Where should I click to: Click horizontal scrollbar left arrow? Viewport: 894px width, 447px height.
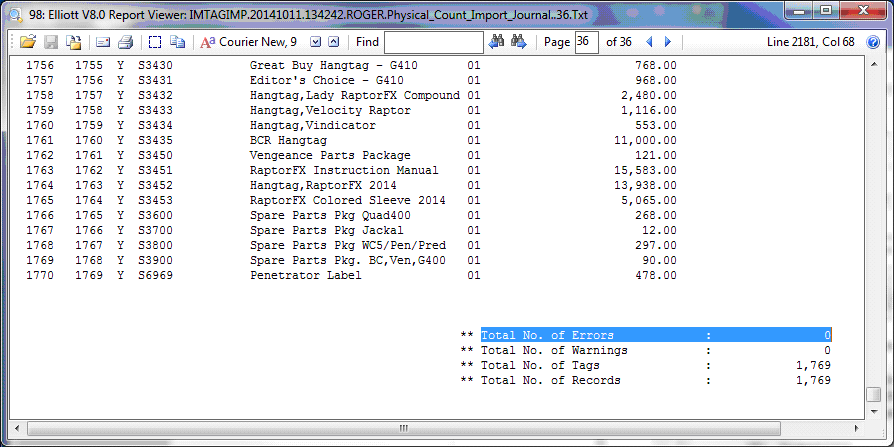pos(17,428)
